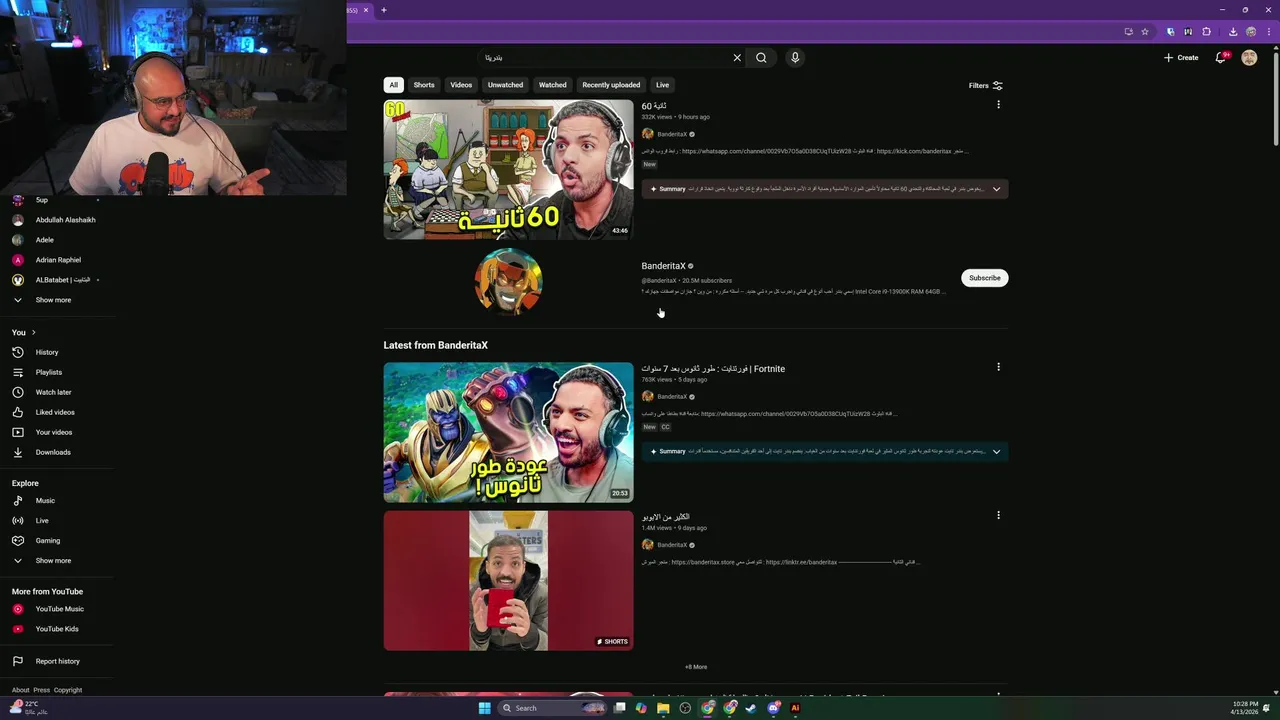The width and height of the screenshot is (1280, 720).
Task: Open more actions for 60 ثانية video
Action: coord(998,105)
